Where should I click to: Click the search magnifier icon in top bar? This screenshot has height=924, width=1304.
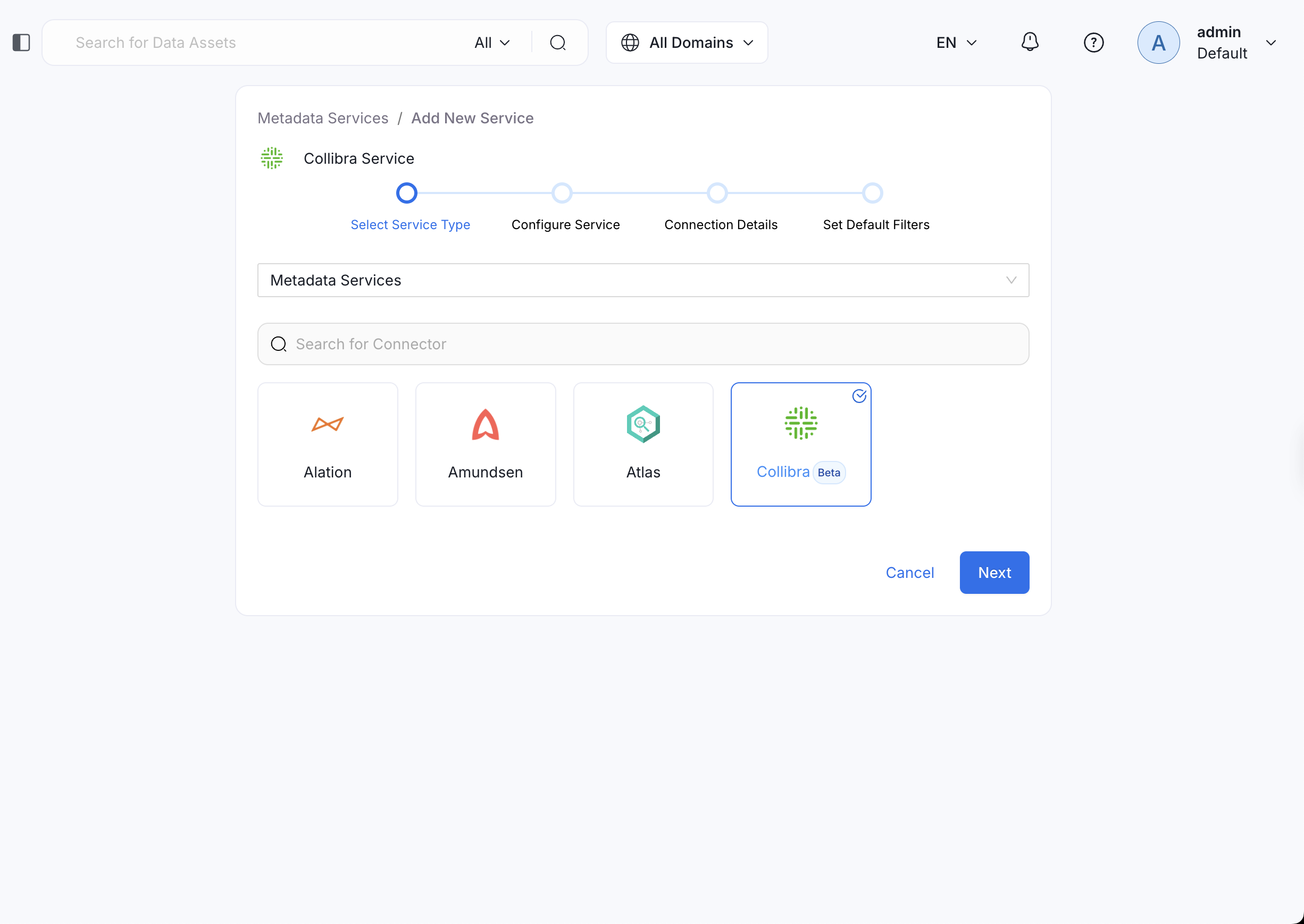tap(558, 43)
